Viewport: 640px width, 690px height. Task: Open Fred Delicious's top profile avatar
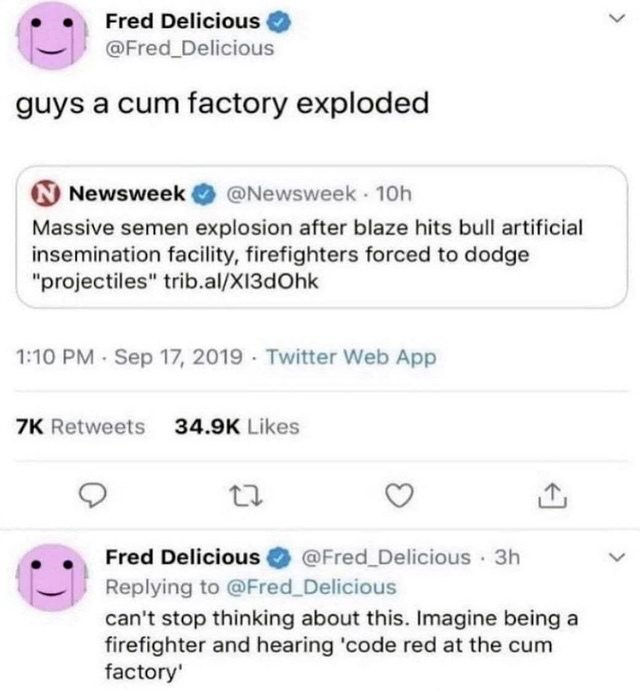52,36
